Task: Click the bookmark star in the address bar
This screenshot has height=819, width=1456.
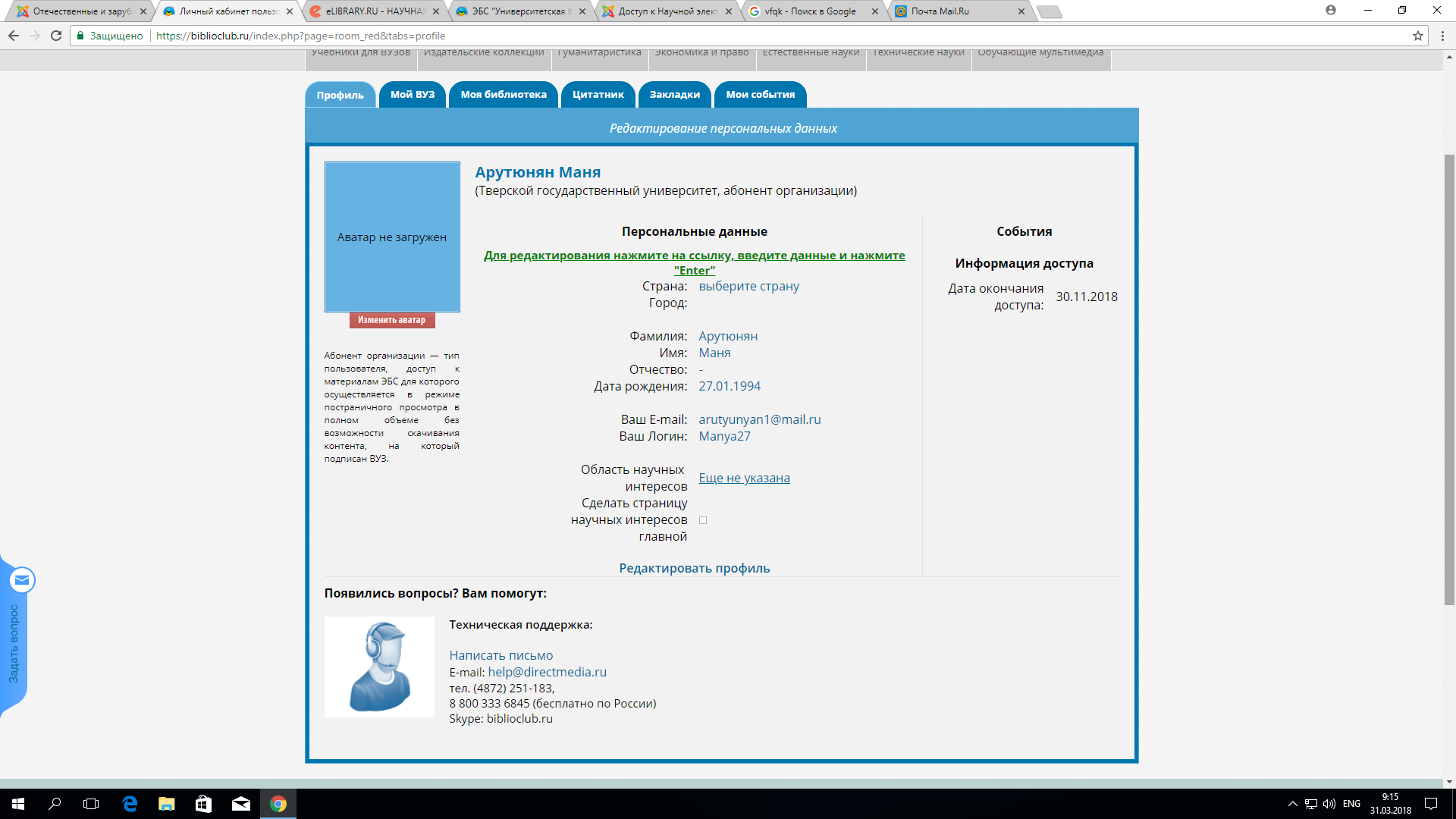Action: click(1417, 36)
